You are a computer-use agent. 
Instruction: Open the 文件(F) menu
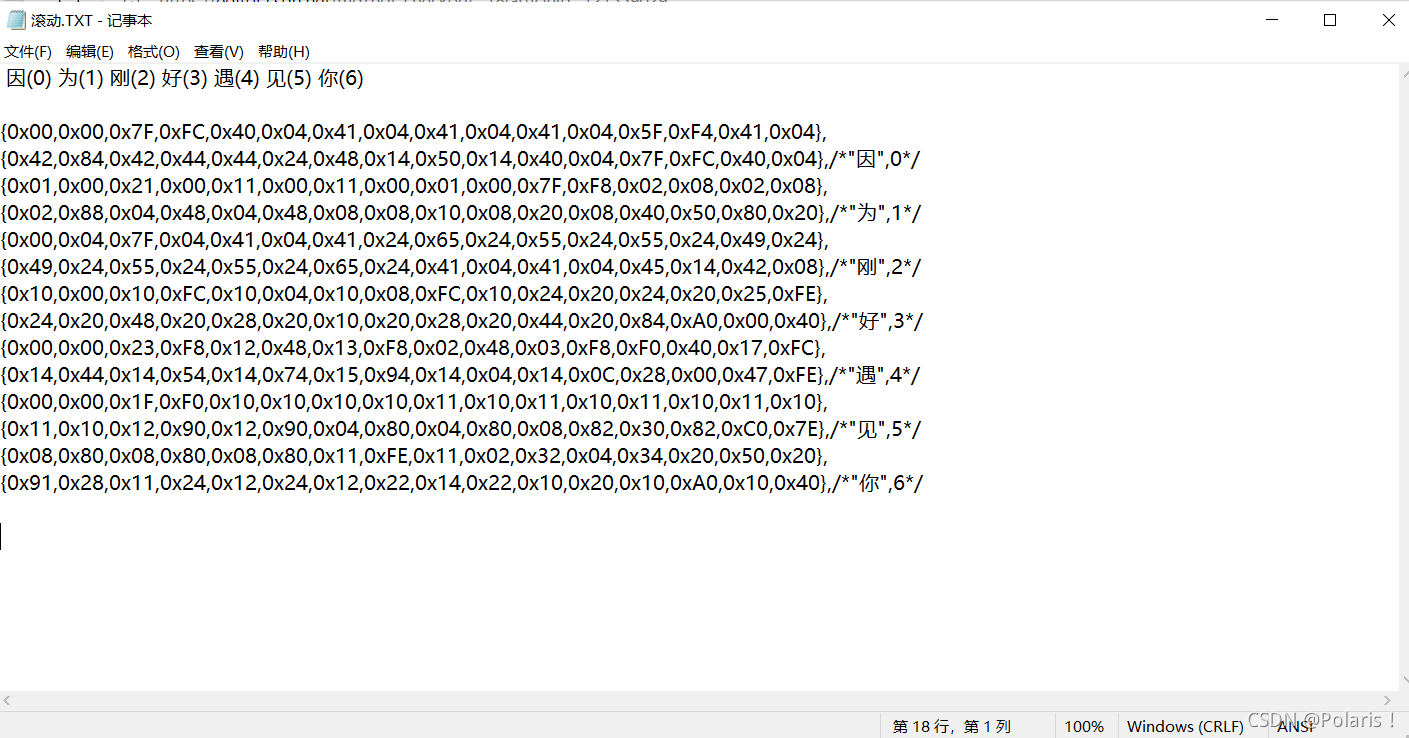click(x=28, y=52)
